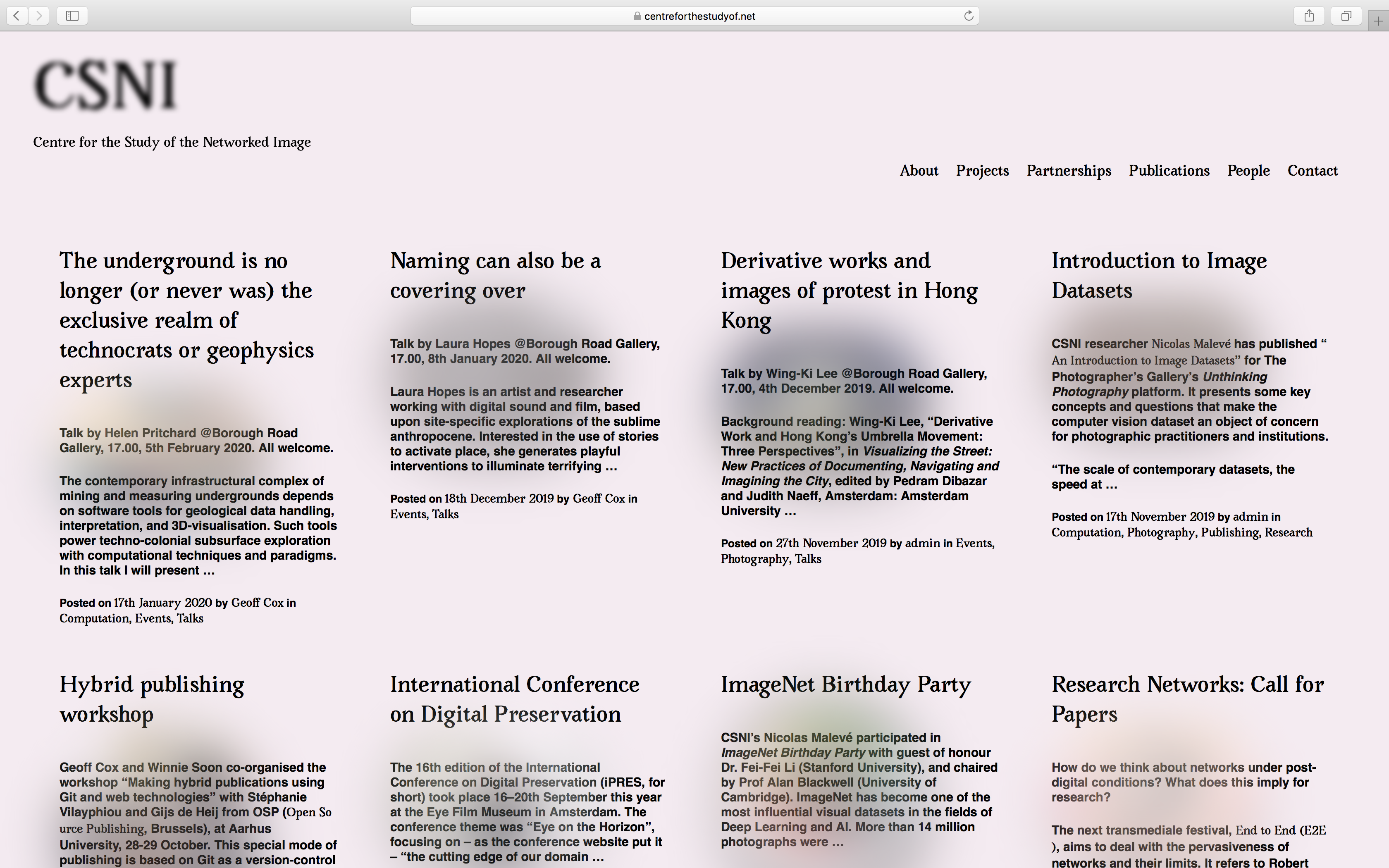Open a new tab with plus button

coord(1378,21)
